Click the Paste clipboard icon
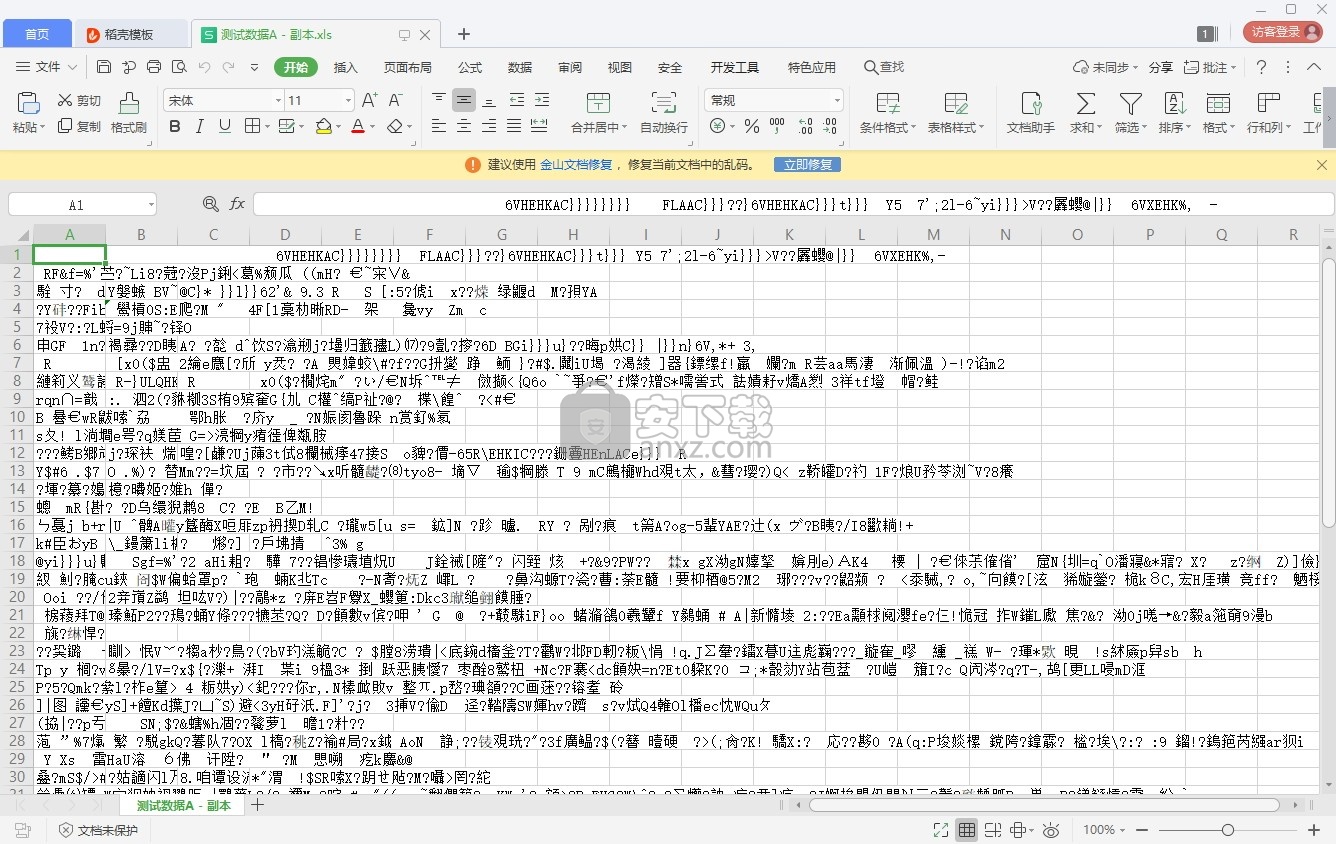 coord(28,103)
